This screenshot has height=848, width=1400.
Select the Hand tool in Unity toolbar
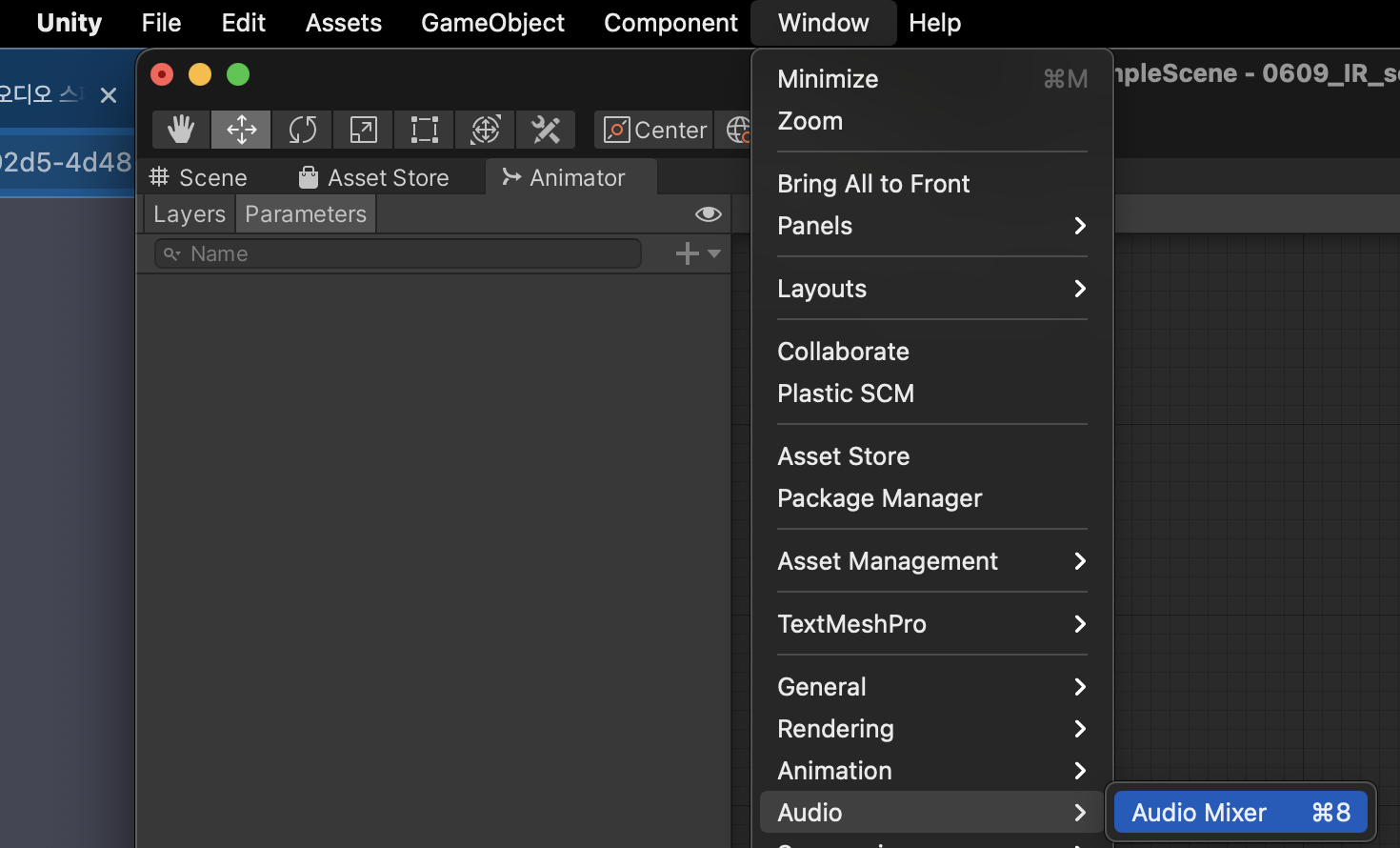pyautogui.click(x=181, y=130)
